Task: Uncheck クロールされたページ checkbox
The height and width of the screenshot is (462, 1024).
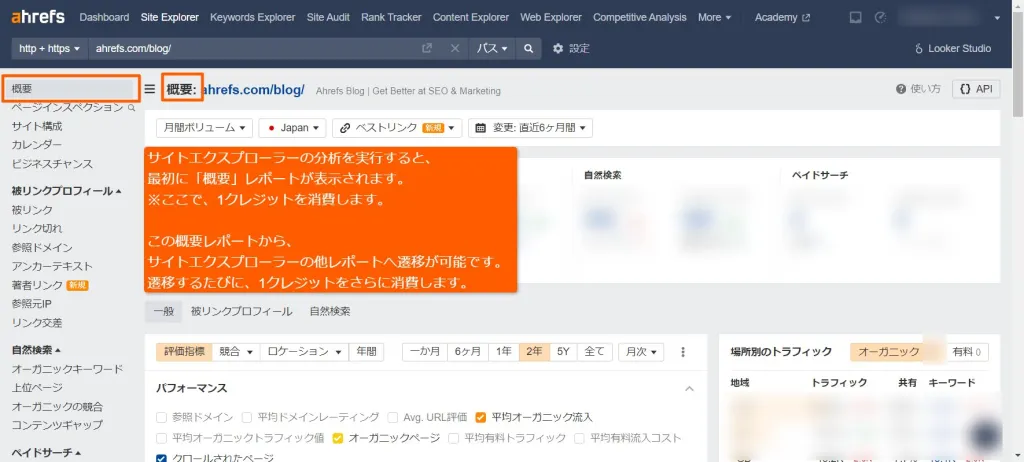Action: coord(161,458)
